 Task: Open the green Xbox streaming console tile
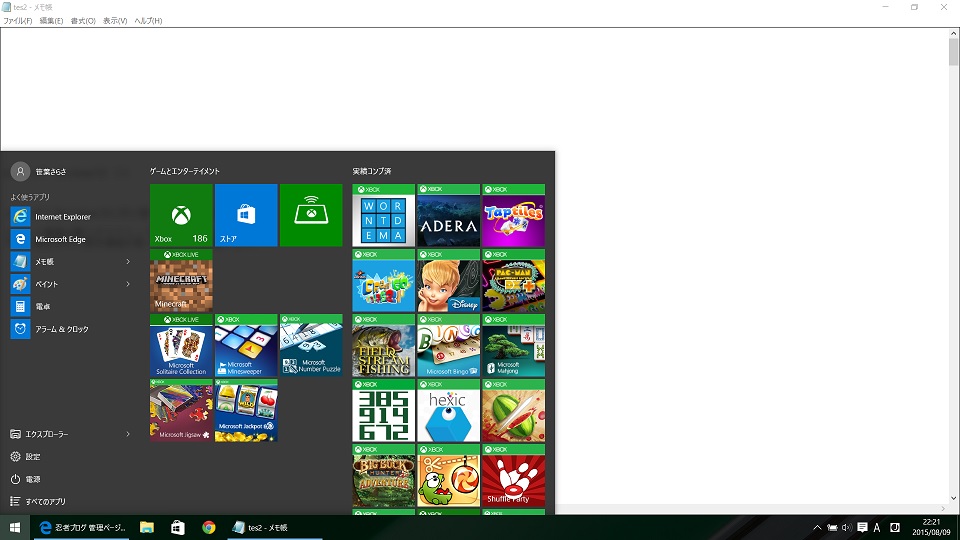point(311,215)
